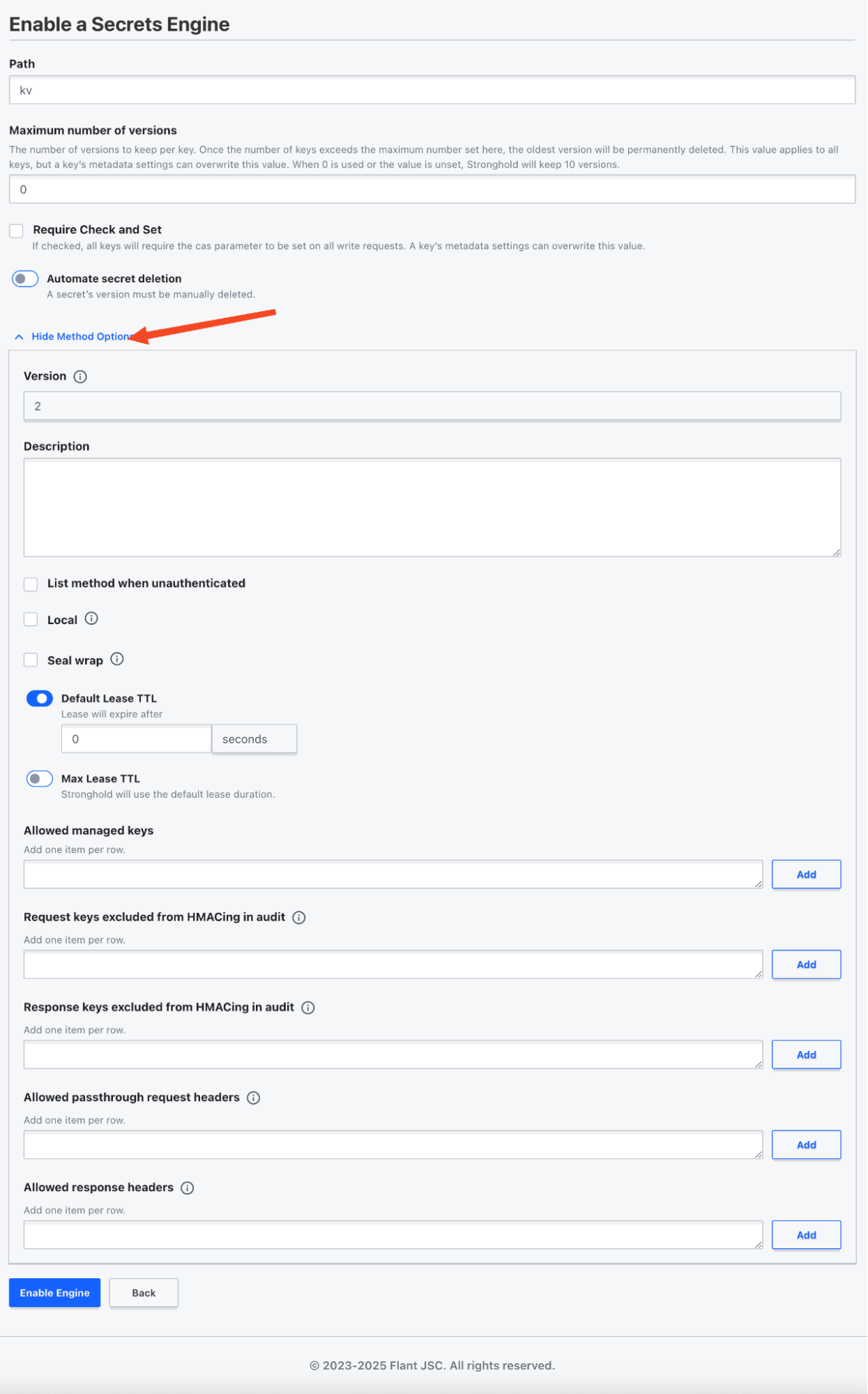Click the info icon beside Local

click(x=91, y=619)
